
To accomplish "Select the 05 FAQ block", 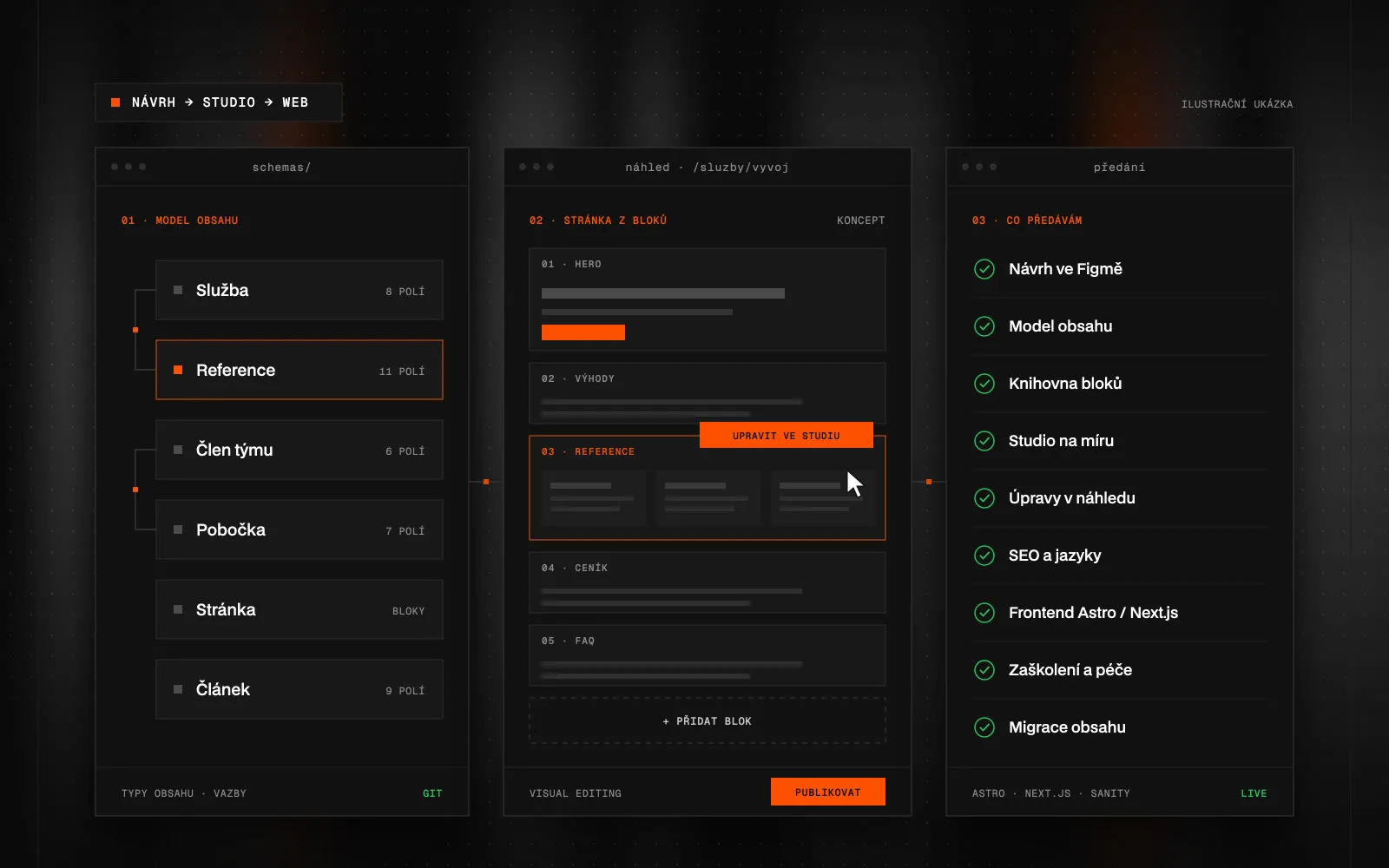I will click(x=708, y=655).
